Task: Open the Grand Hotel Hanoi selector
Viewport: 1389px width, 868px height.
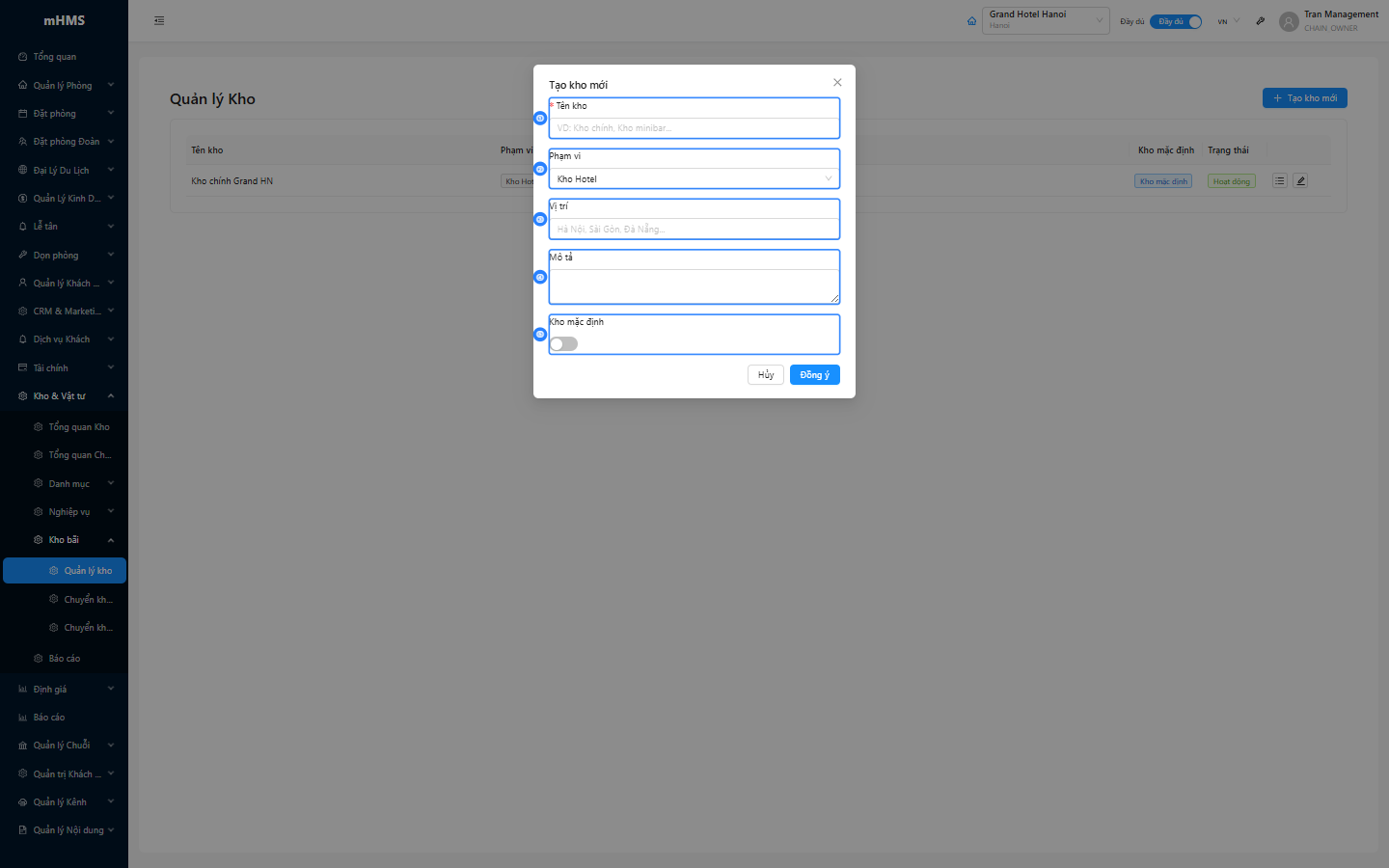Action: coord(1046,20)
